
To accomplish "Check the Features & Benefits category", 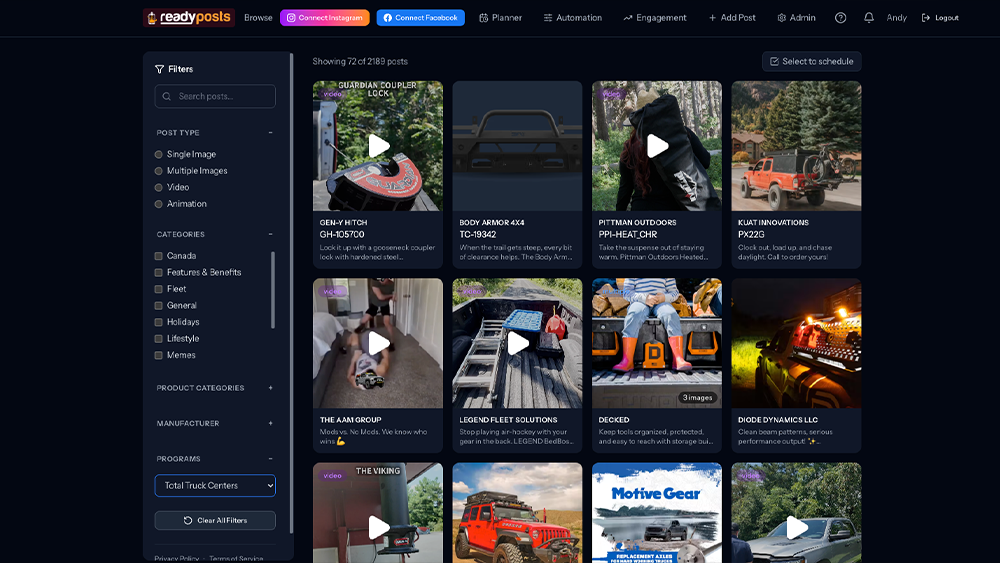I will tap(158, 272).
